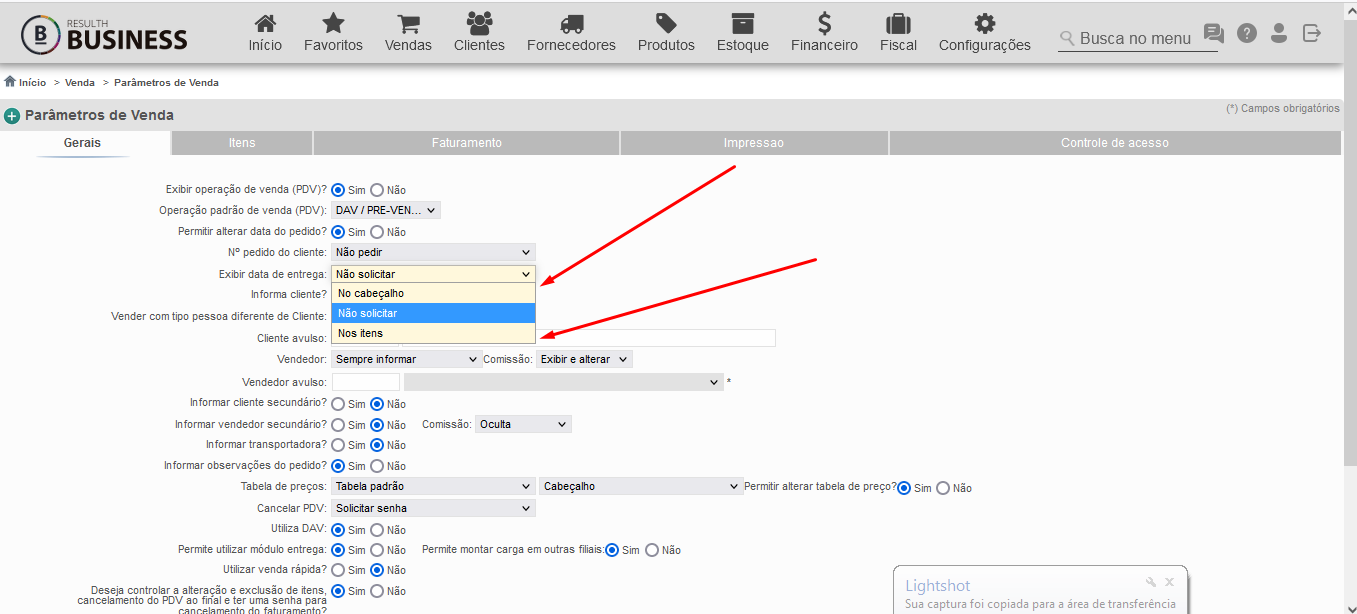The width and height of the screenshot is (1357, 614).
Task: Open the Produtos tag icon
Action: point(666,23)
